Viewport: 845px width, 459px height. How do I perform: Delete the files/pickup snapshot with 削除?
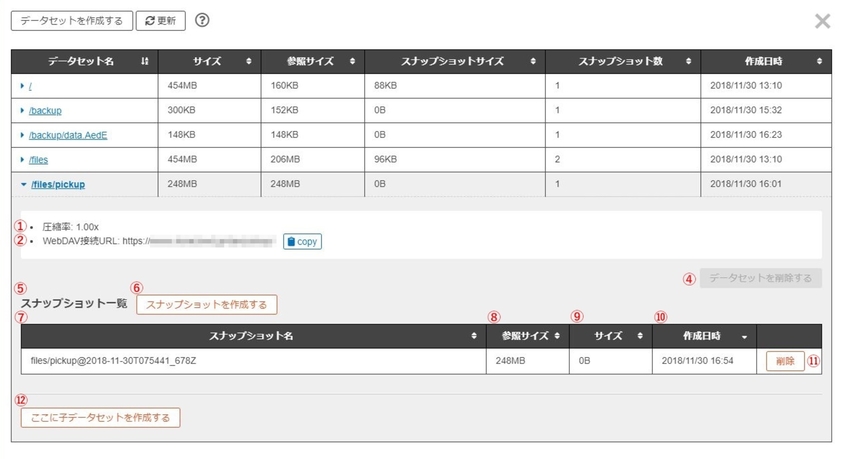(x=785, y=362)
